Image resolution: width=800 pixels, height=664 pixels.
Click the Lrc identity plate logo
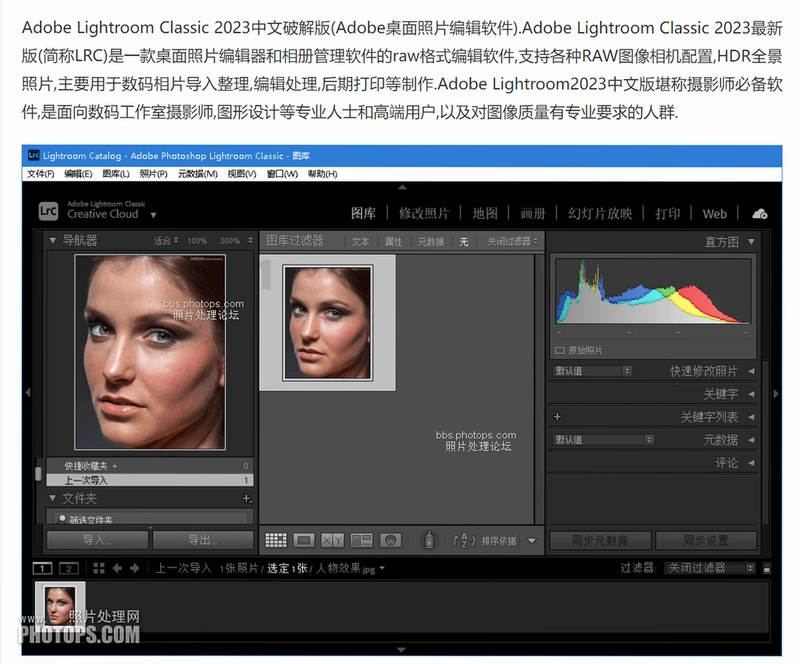(x=48, y=211)
